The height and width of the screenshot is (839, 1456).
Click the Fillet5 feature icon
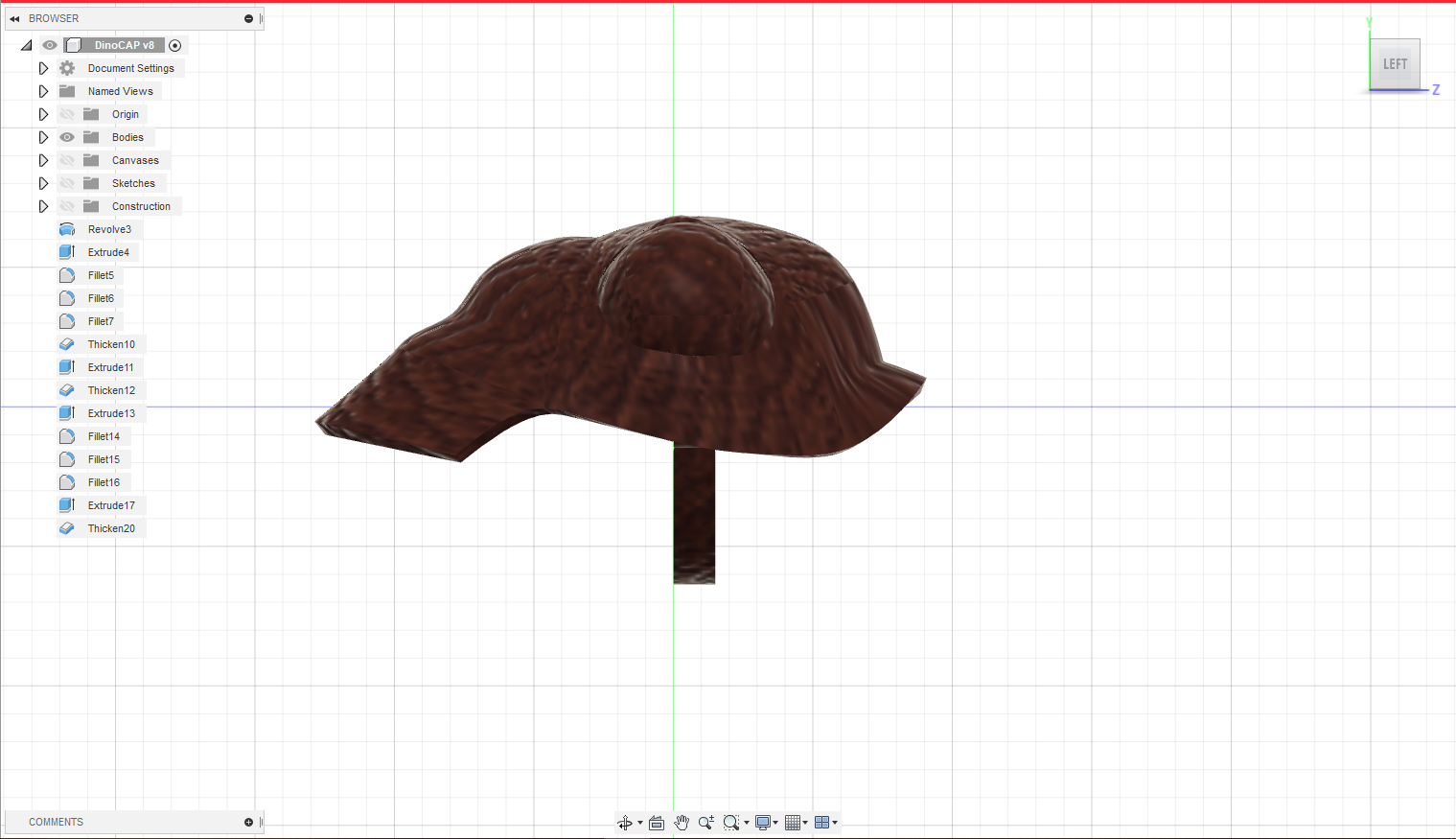click(x=67, y=275)
